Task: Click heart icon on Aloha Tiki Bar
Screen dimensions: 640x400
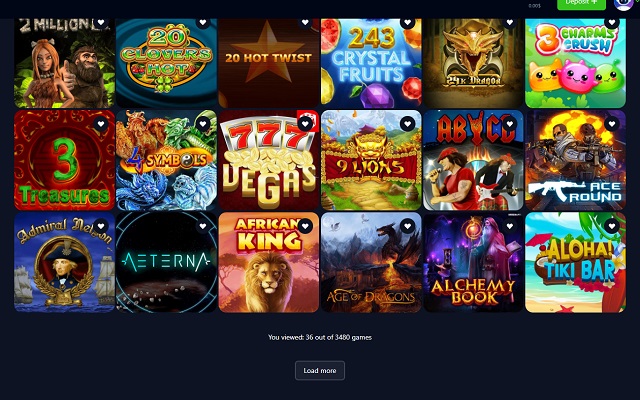Action: [x=612, y=226]
